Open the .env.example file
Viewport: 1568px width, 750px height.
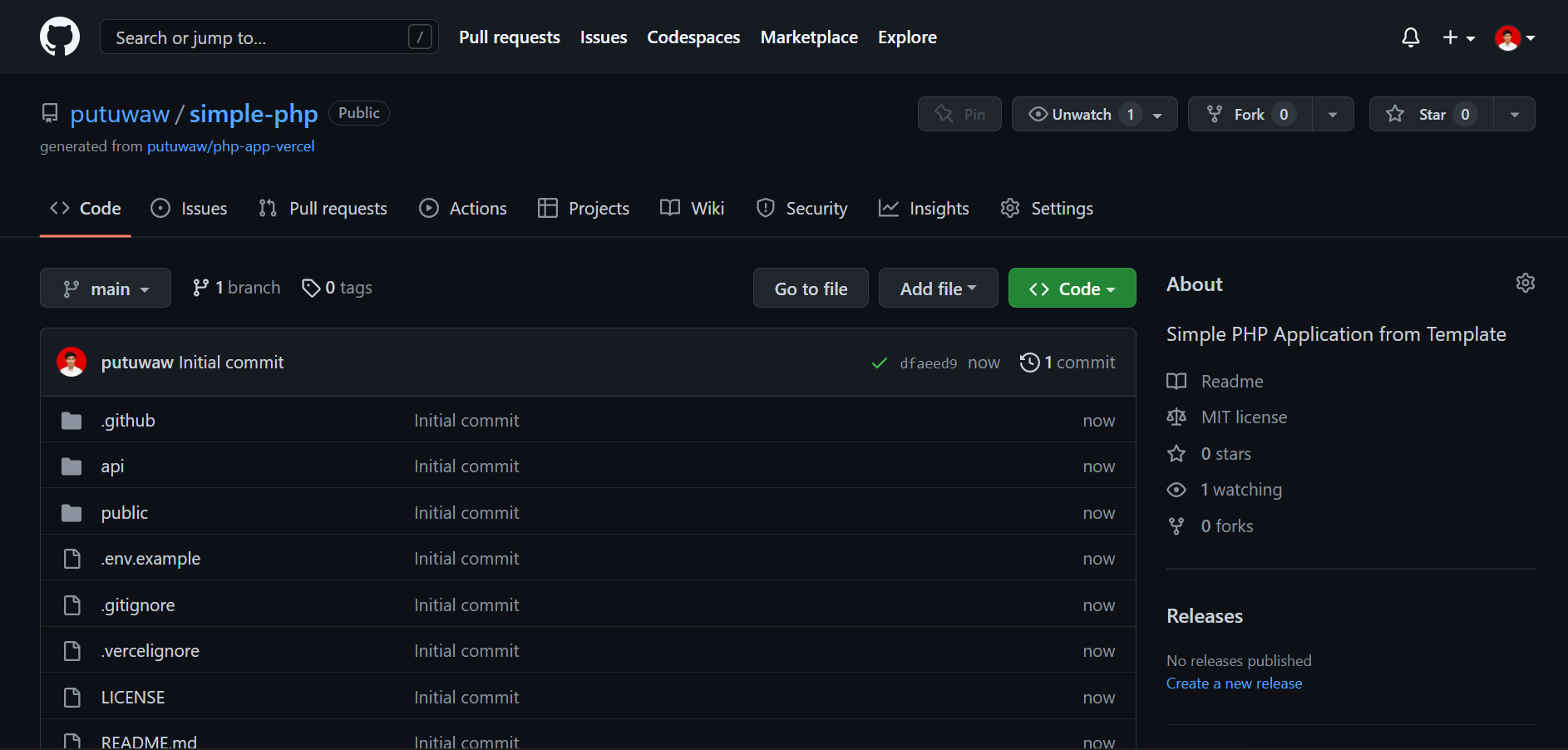coord(150,559)
